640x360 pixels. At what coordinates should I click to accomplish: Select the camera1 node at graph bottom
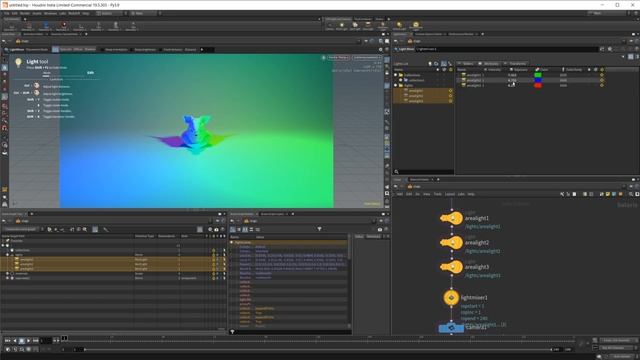pyautogui.click(x=451, y=328)
